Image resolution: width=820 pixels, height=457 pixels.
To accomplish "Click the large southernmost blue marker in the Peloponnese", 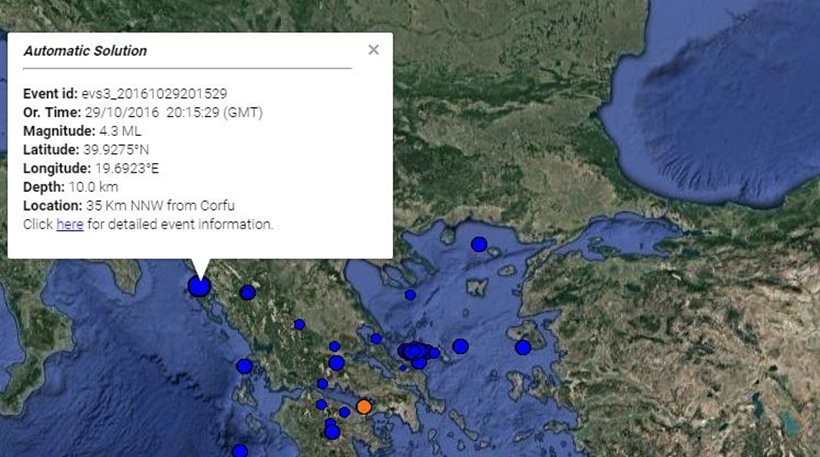I will click(x=332, y=432).
